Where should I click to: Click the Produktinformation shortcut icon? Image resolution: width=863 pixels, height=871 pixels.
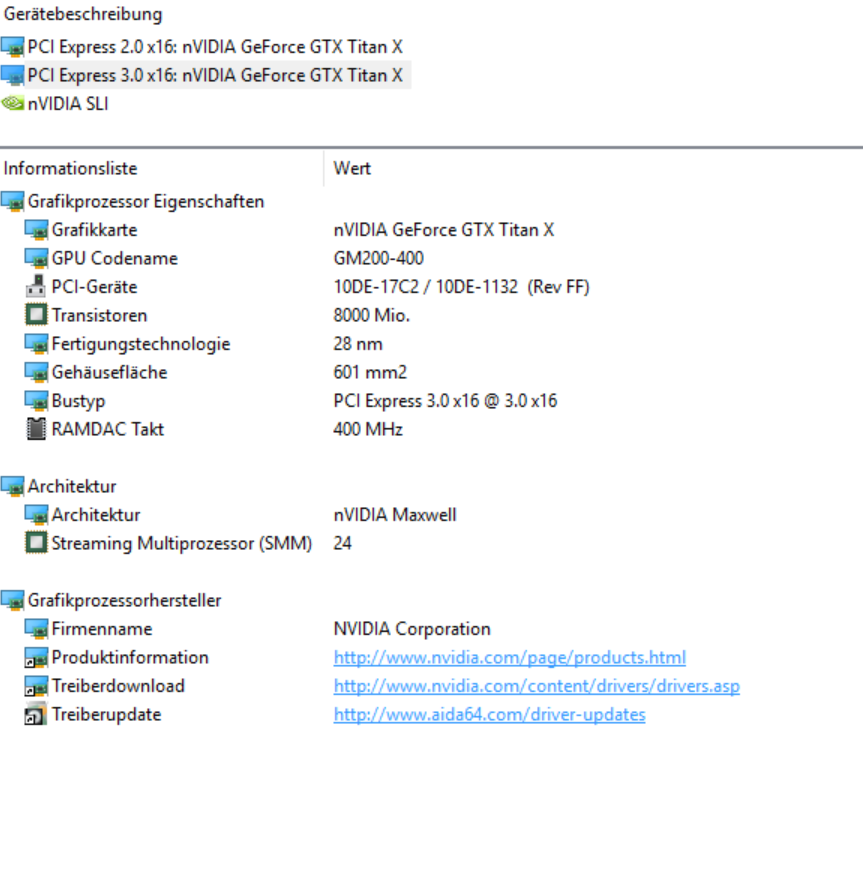tap(36, 658)
